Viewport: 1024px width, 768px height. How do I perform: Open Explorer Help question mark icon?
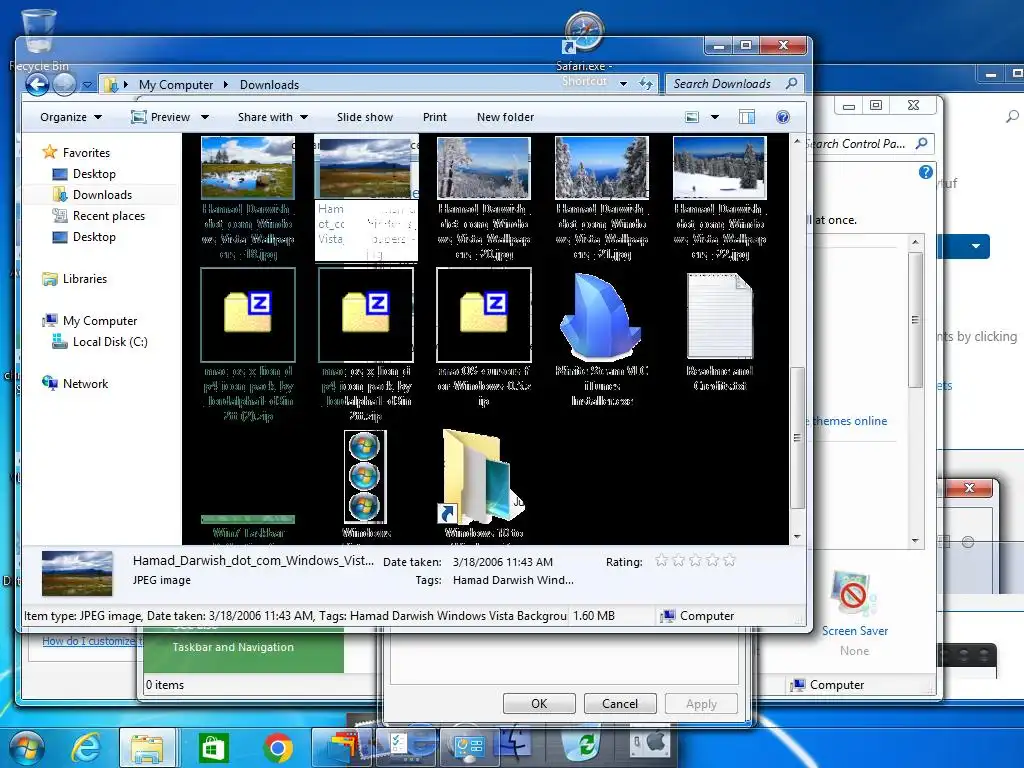point(782,117)
